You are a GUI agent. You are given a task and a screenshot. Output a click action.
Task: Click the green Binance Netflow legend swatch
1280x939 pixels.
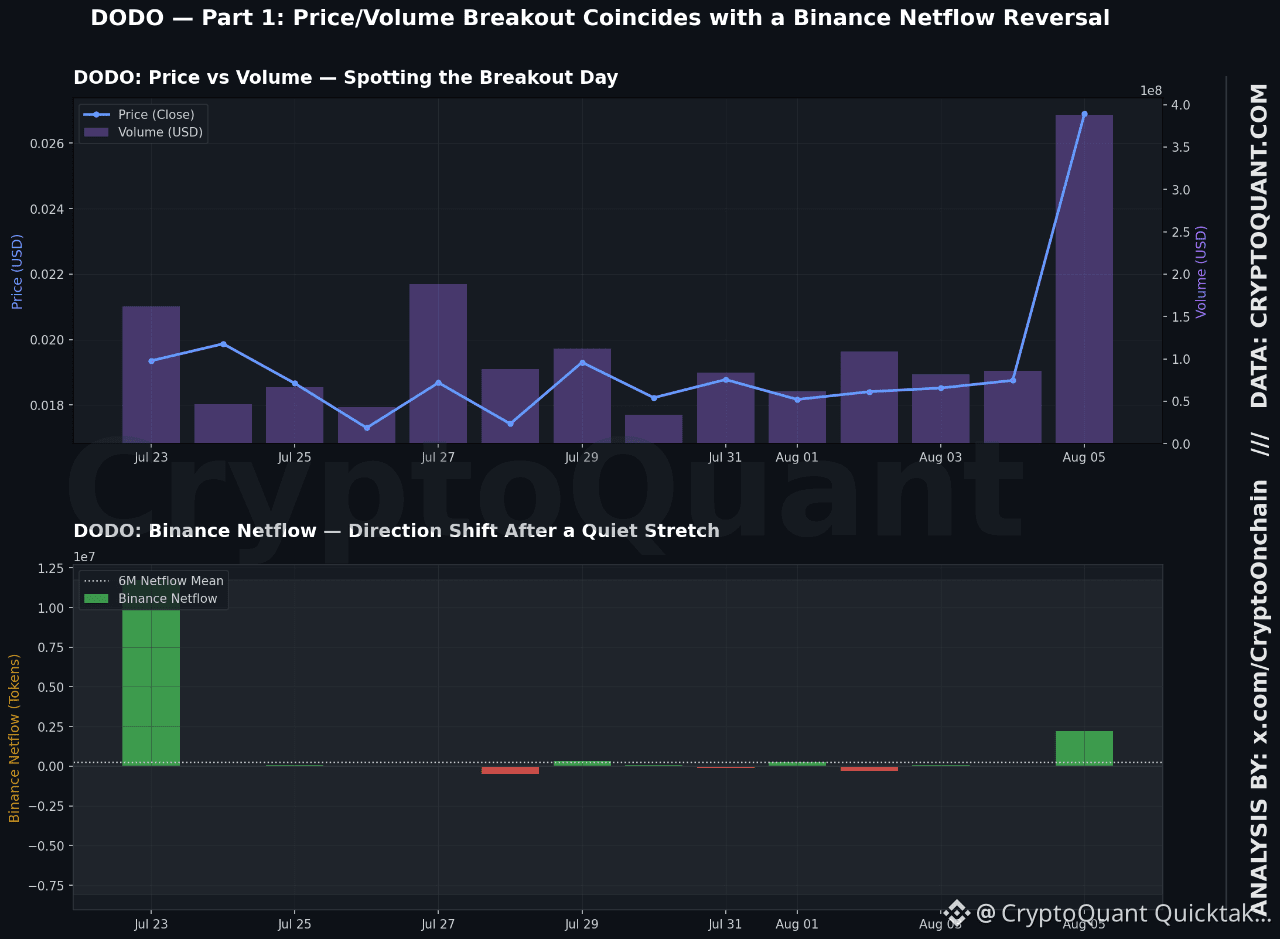click(x=97, y=599)
